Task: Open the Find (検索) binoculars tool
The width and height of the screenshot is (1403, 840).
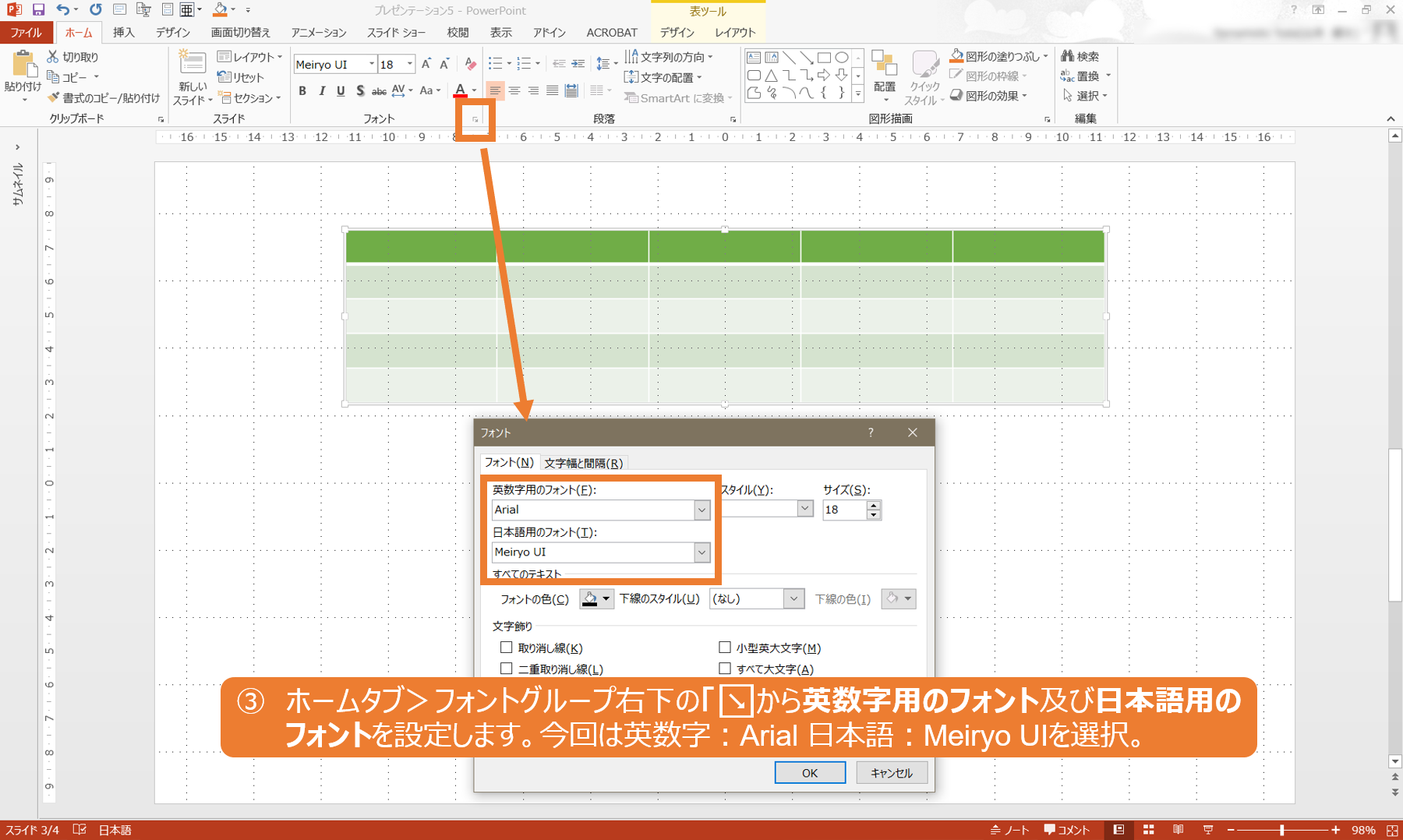Action: coord(1080,56)
